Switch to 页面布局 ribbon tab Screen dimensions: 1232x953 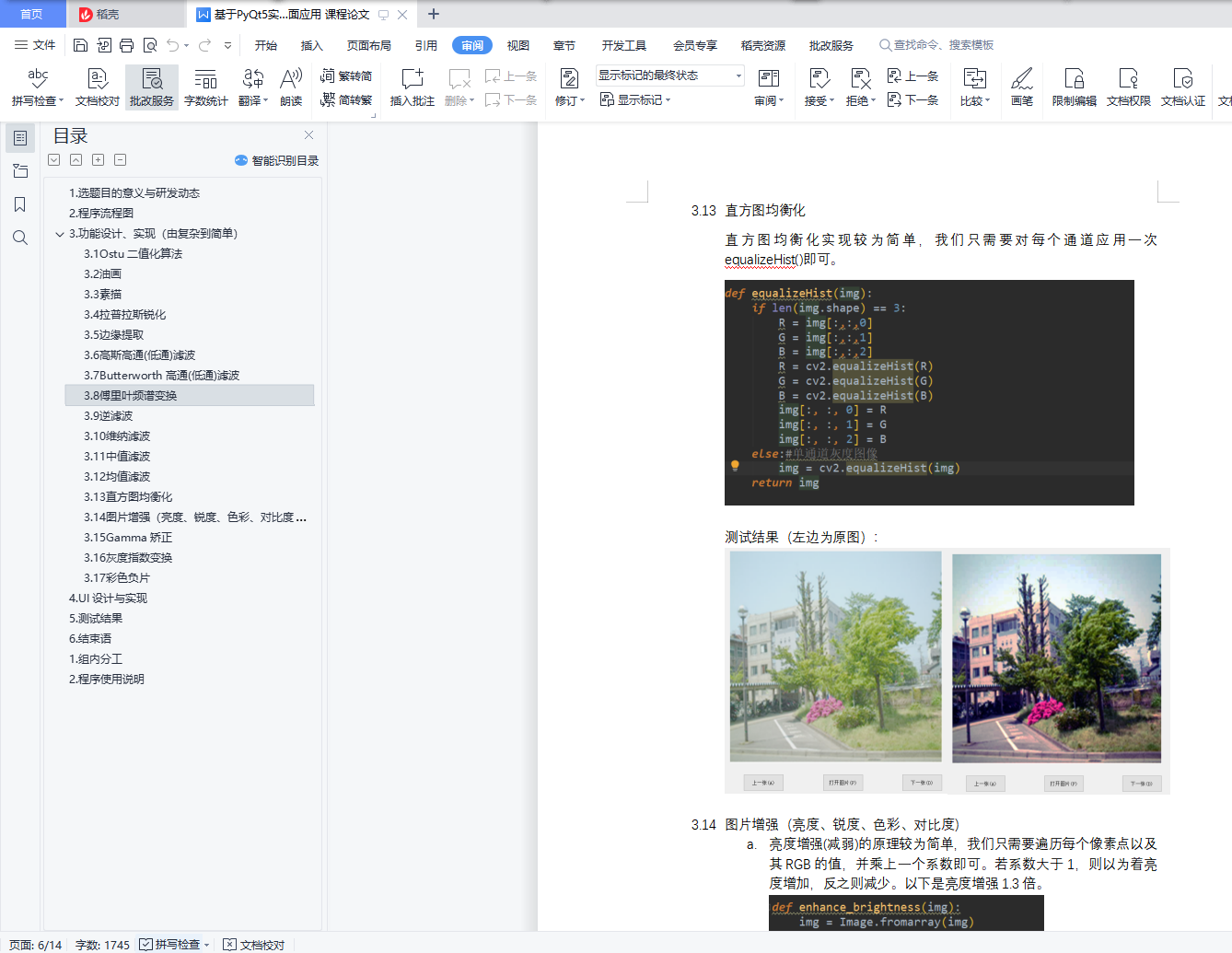[x=369, y=45]
